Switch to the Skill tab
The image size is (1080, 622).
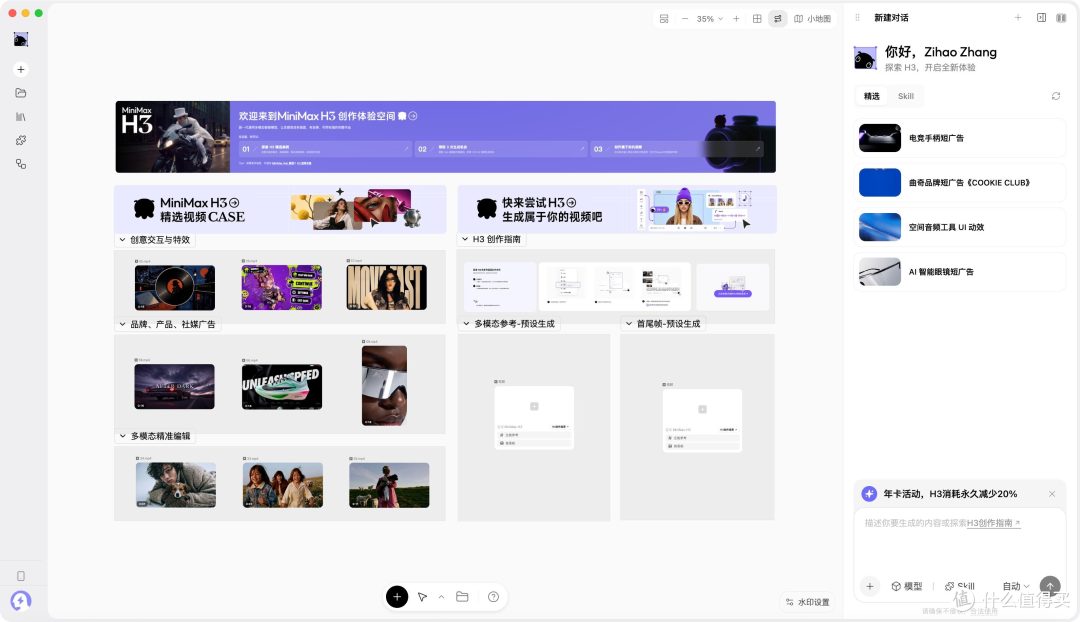pos(906,96)
